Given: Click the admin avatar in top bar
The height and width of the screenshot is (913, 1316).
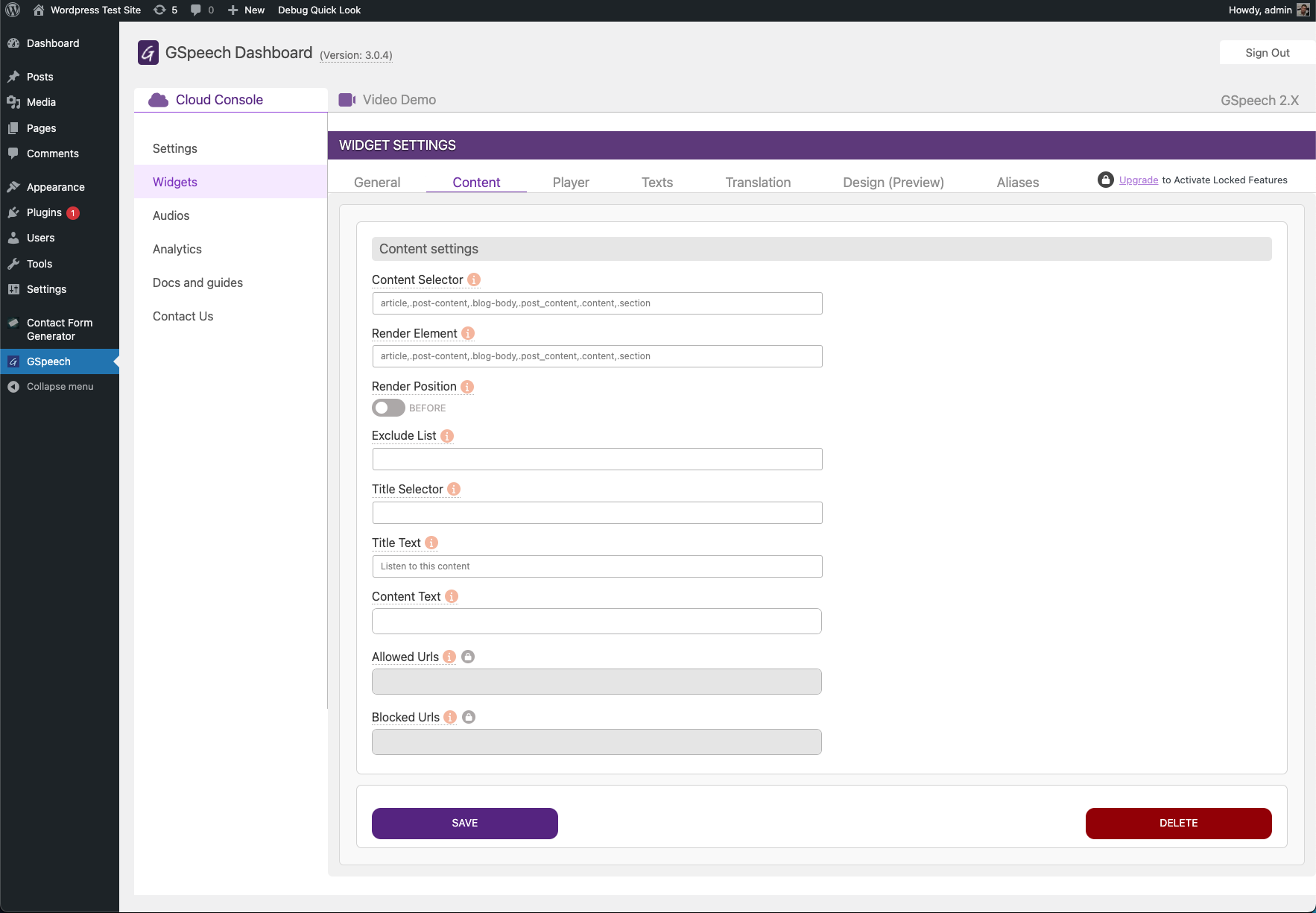Looking at the screenshot, I should pyautogui.click(x=1303, y=10).
